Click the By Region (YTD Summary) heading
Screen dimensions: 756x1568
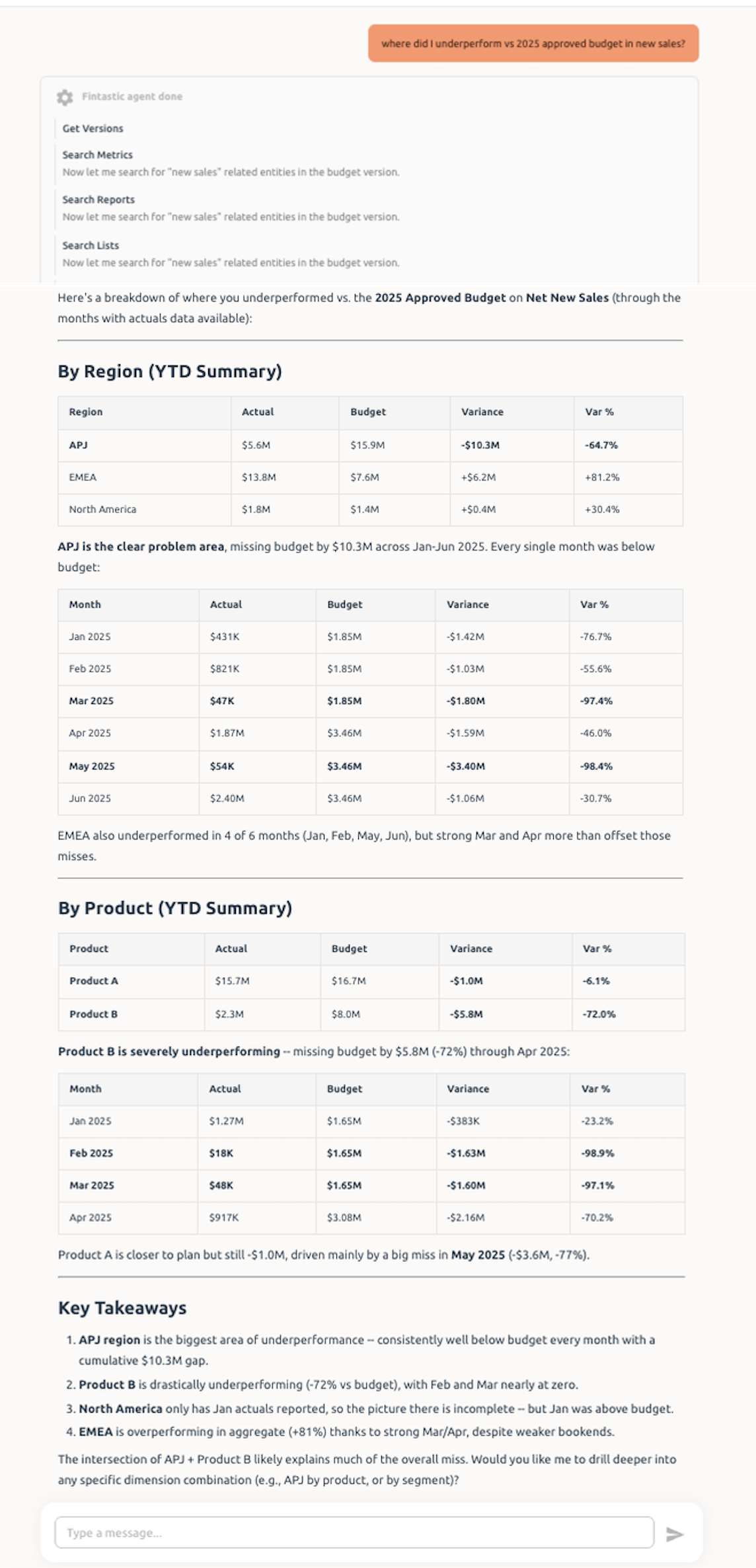pyautogui.click(x=170, y=372)
